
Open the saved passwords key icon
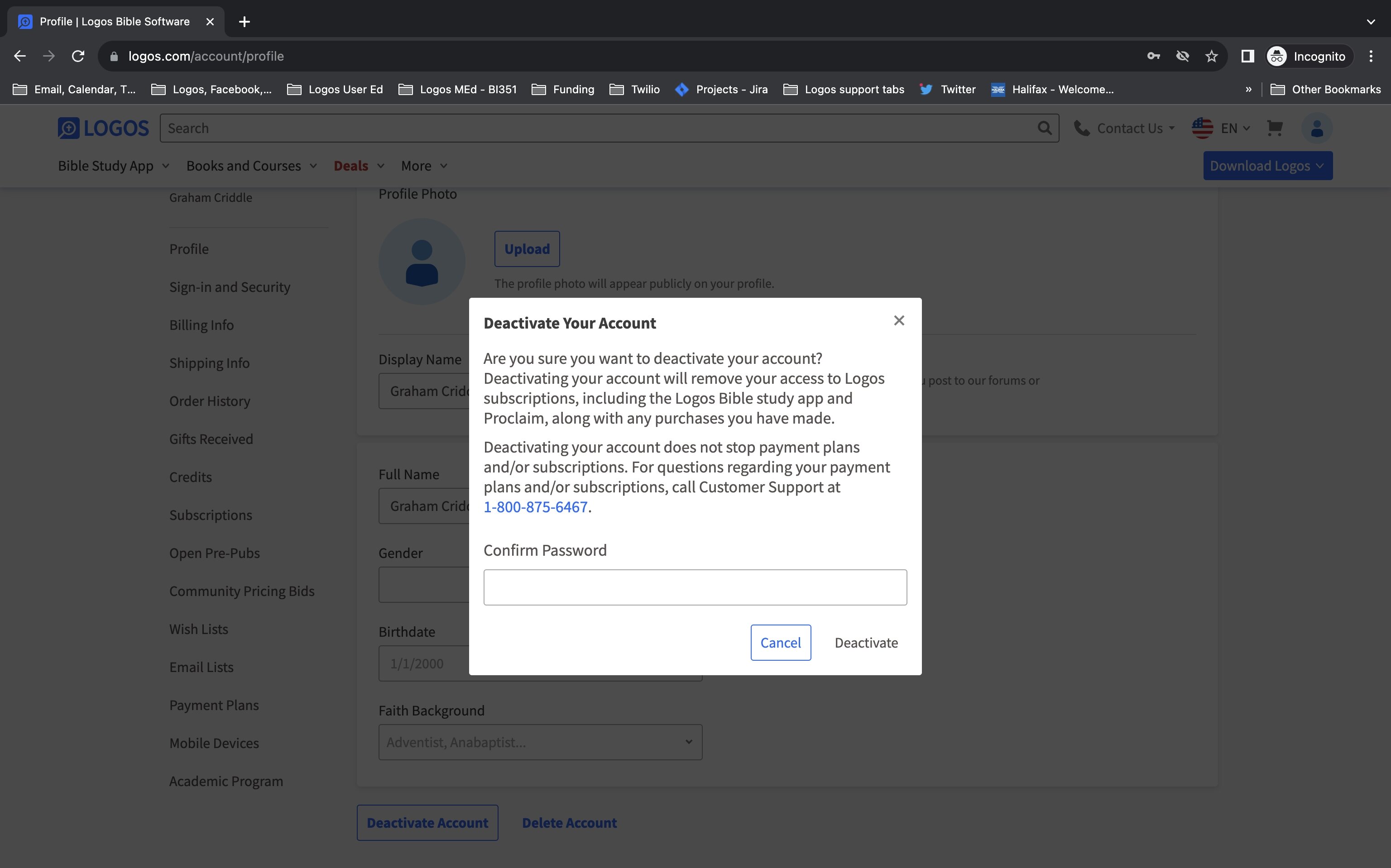[x=1153, y=56]
